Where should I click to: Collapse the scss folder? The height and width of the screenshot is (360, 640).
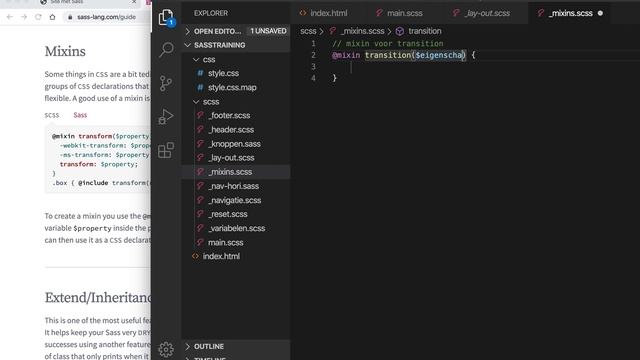point(196,102)
